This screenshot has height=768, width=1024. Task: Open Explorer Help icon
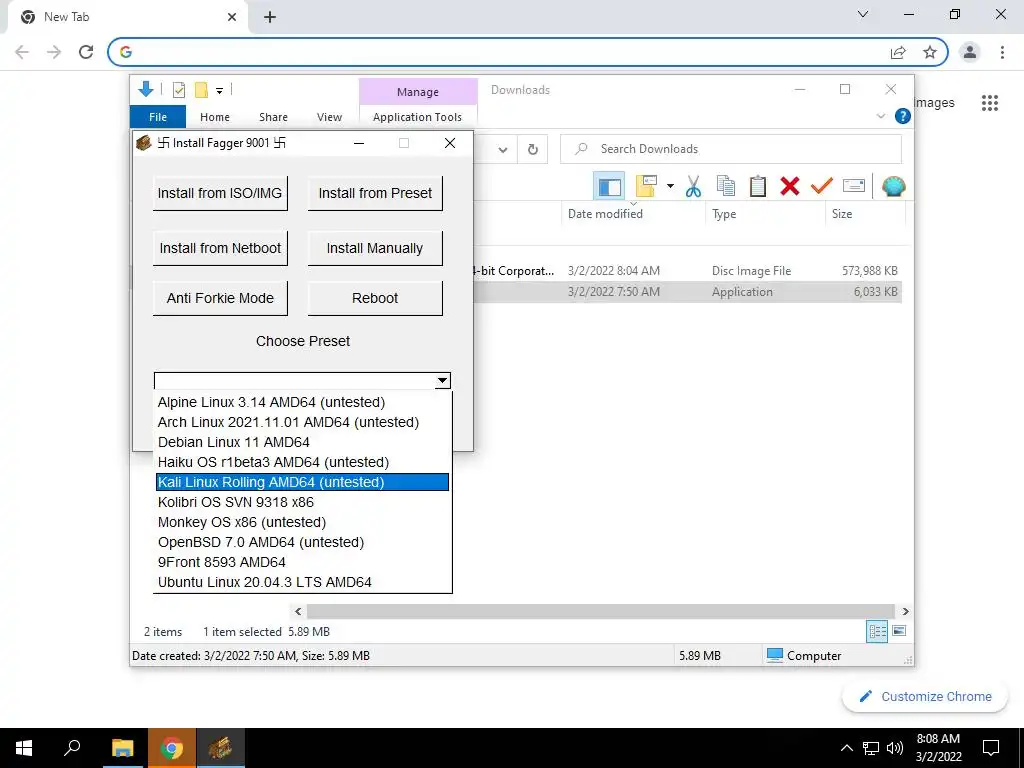tap(903, 116)
